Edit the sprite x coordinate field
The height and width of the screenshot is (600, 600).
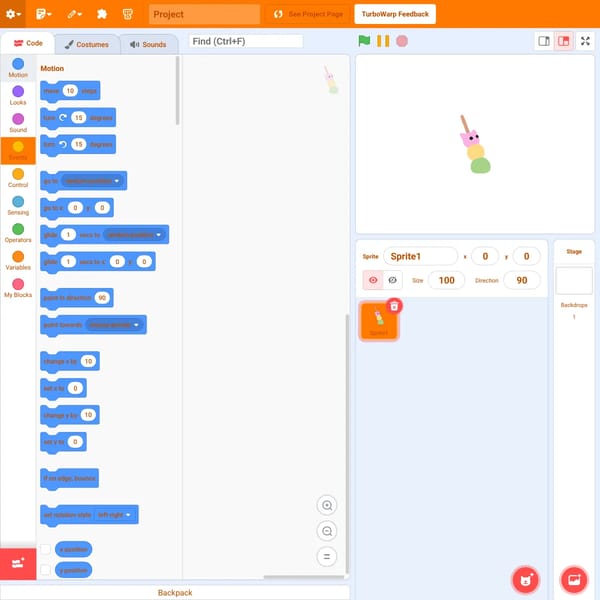coord(485,256)
